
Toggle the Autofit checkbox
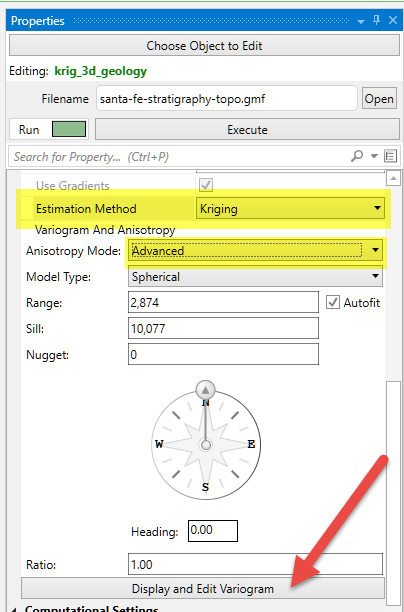pyautogui.click(x=333, y=302)
